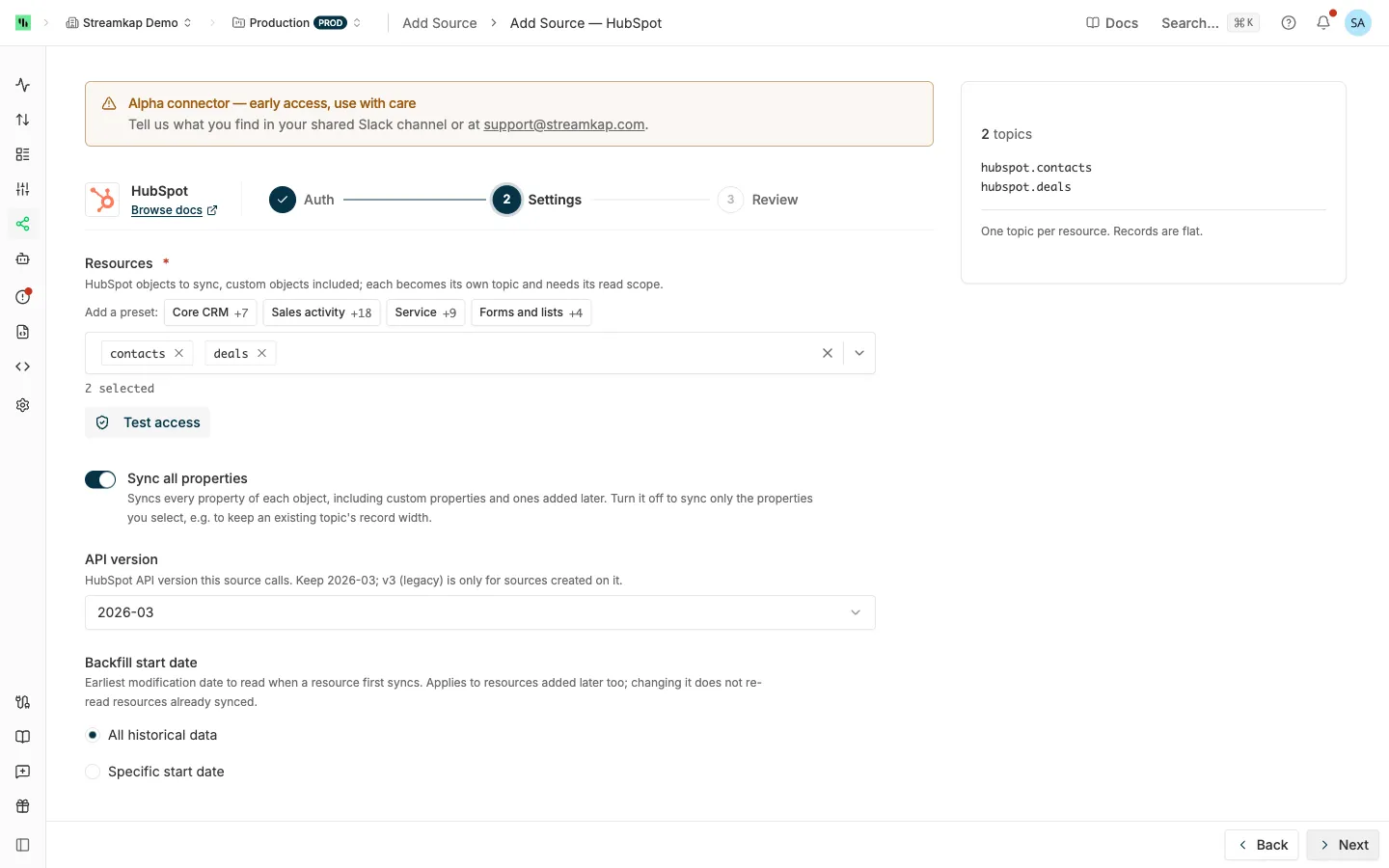Image resolution: width=1389 pixels, height=868 pixels.
Task: Open the connectors share-nodes sidebar icon
Action: pyautogui.click(x=23, y=224)
